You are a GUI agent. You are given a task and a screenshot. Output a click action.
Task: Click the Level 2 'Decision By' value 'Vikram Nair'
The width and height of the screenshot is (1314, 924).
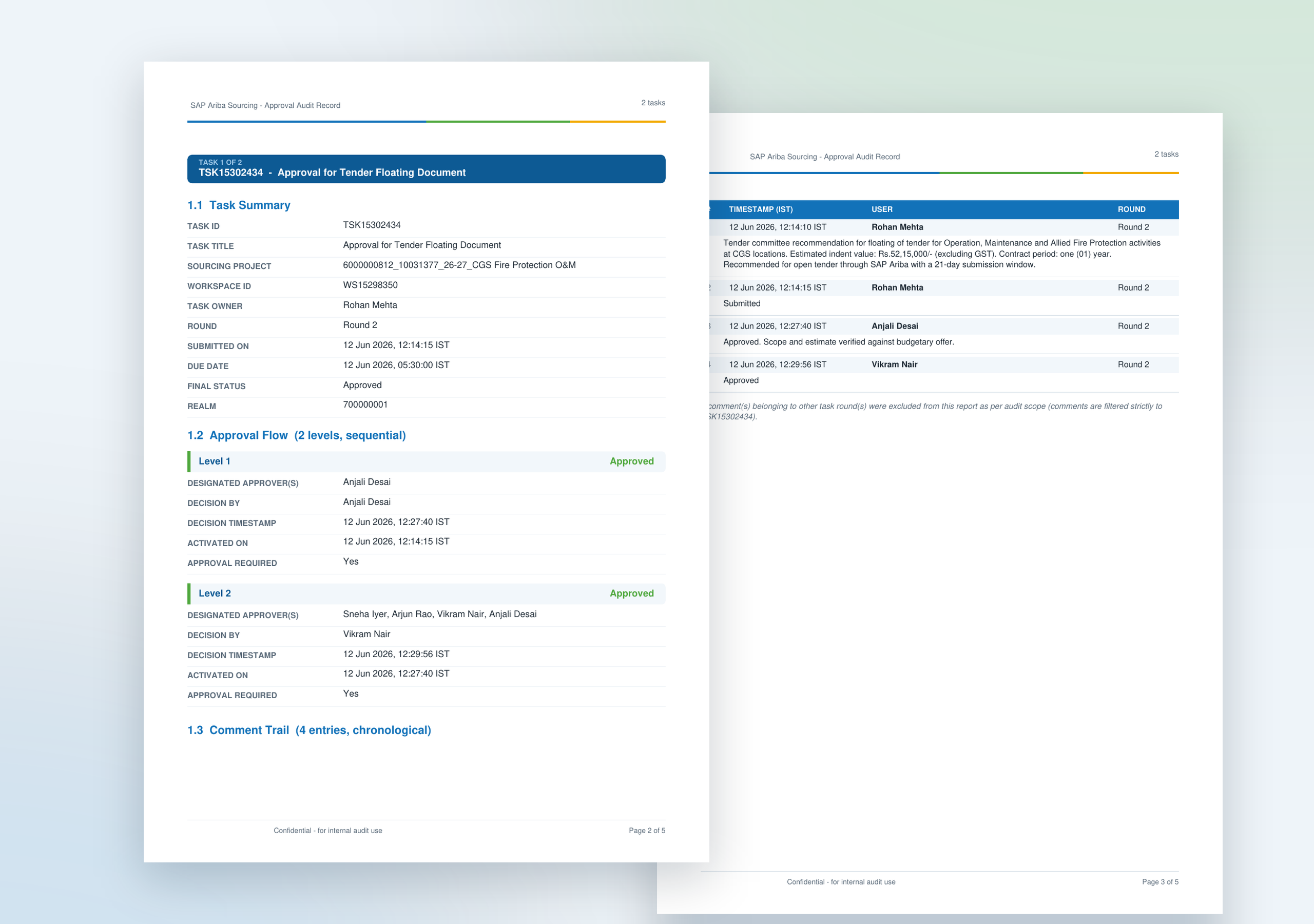(366, 634)
